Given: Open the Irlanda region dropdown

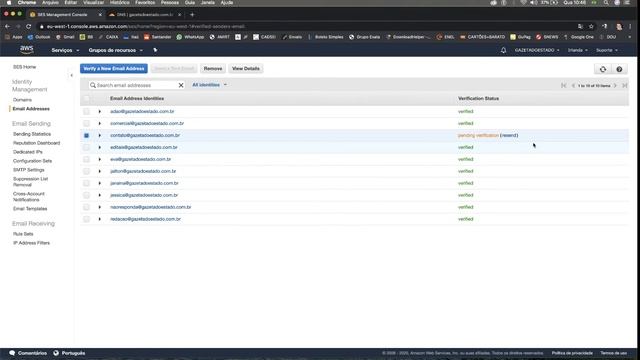Looking at the screenshot, I should point(578,50).
